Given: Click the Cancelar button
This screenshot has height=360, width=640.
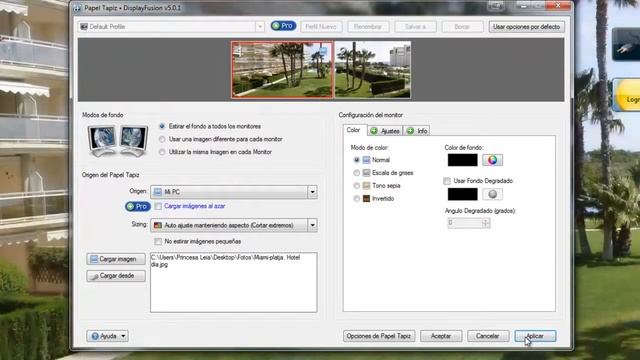Looking at the screenshot, I should tap(488, 336).
